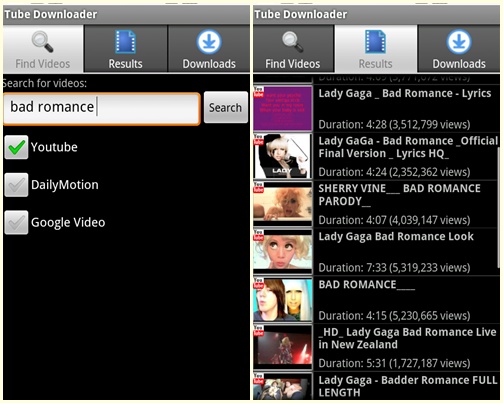Open Downloads tab in right screen

(459, 49)
